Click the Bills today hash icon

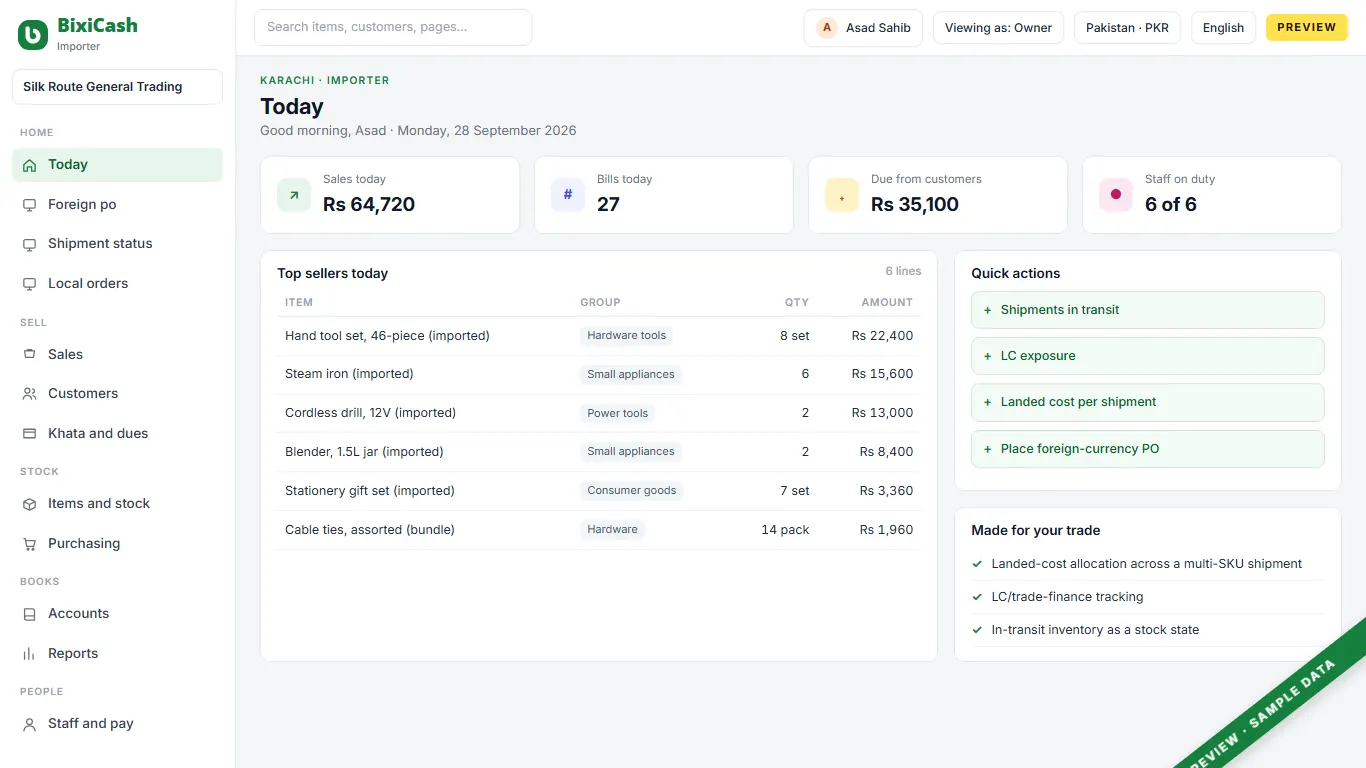(568, 195)
